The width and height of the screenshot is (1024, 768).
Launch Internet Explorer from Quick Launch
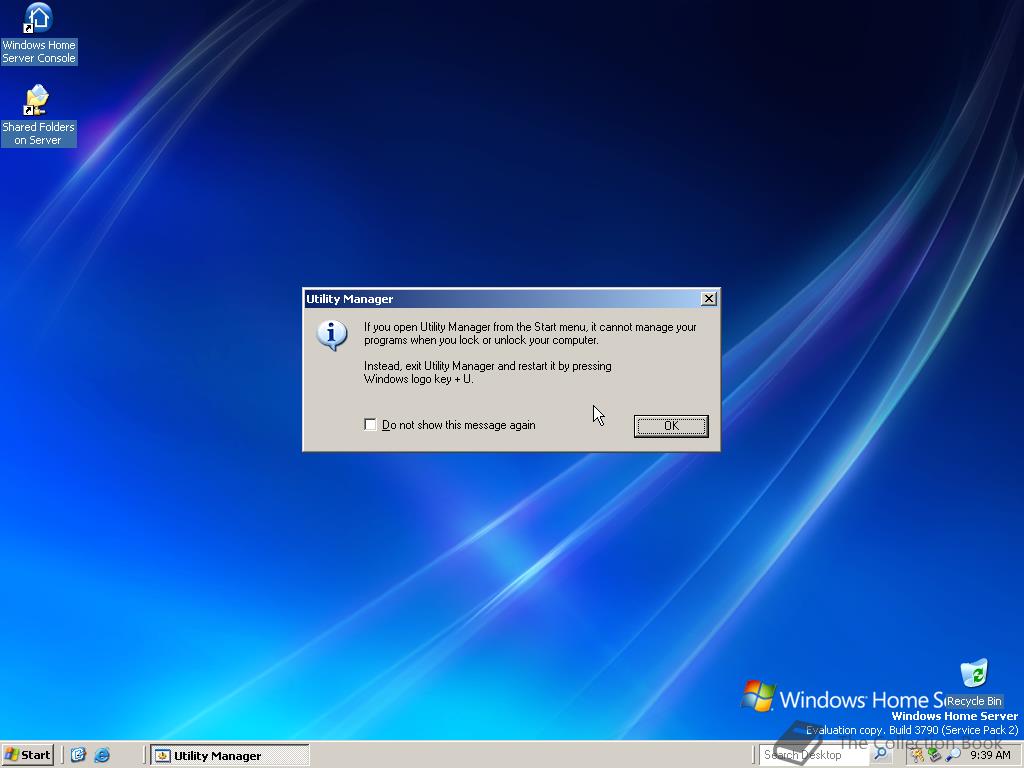point(103,755)
